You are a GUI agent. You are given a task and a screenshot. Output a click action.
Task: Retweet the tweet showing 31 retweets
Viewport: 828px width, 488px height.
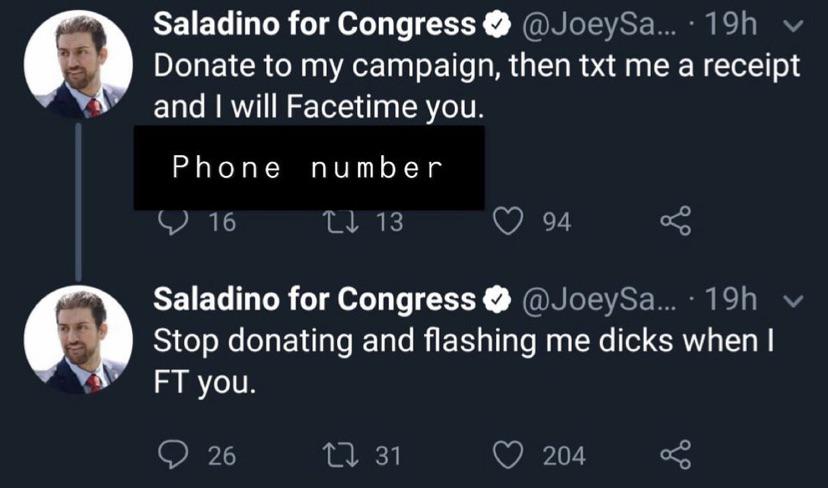tap(339, 456)
